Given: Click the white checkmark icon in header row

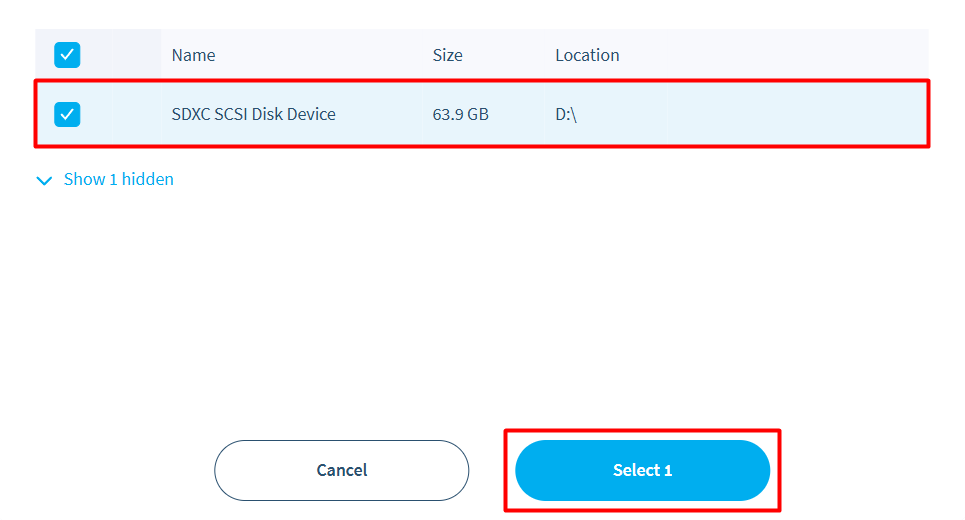Looking at the screenshot, I should [67, 55].
